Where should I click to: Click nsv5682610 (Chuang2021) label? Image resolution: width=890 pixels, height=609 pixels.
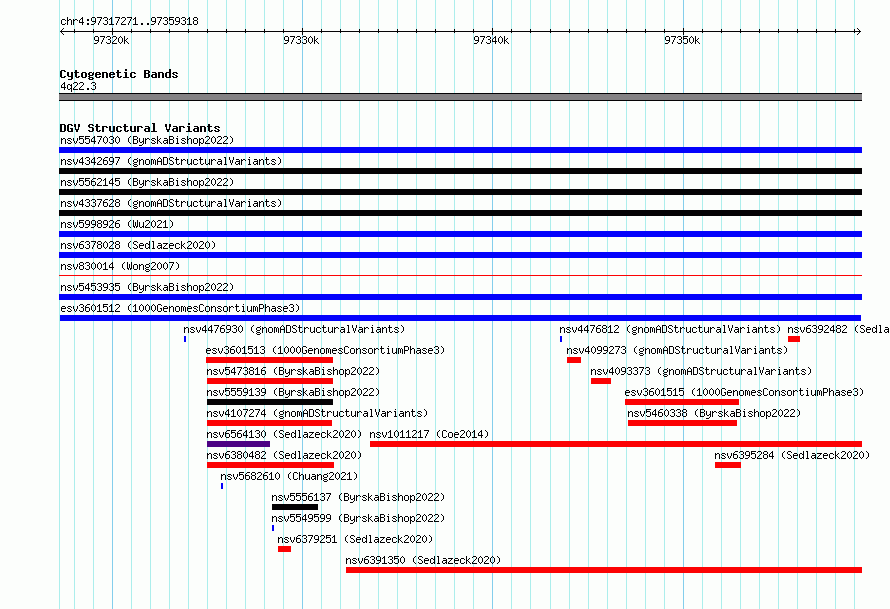click(289, 476)
